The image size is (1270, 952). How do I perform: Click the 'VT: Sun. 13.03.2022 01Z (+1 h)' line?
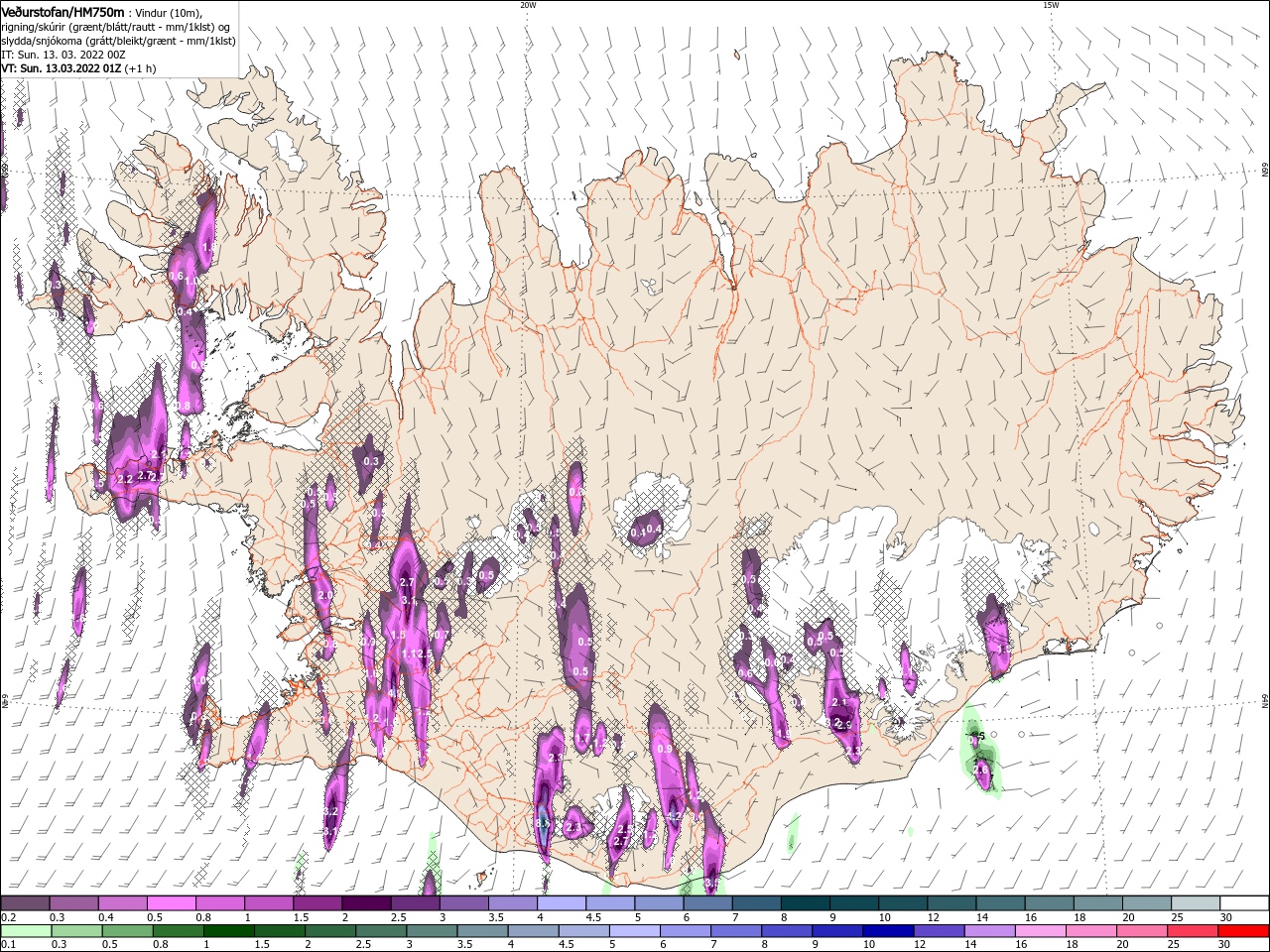(x=76, y=68)
